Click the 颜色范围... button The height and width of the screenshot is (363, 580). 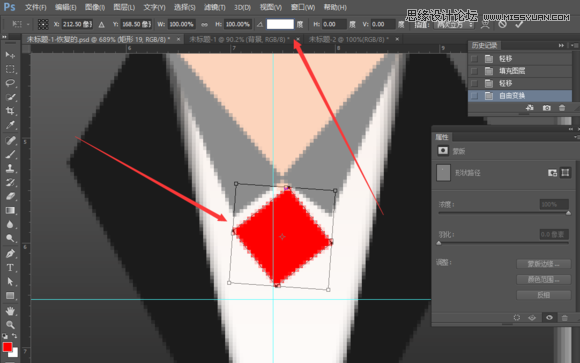click(x=543, y=279)
